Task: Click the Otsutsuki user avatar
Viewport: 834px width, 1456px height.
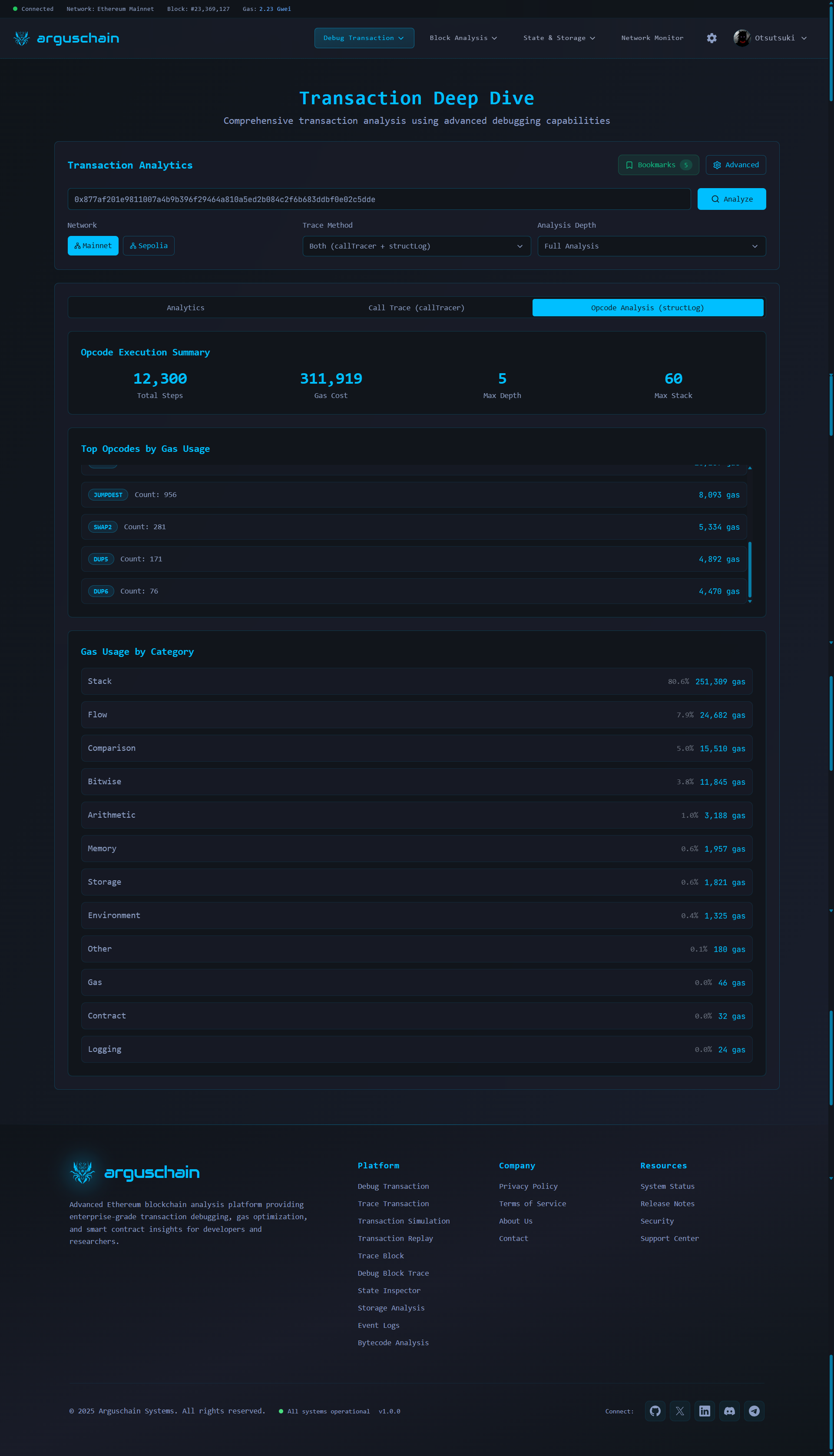Action: click(x=742, y=38)
